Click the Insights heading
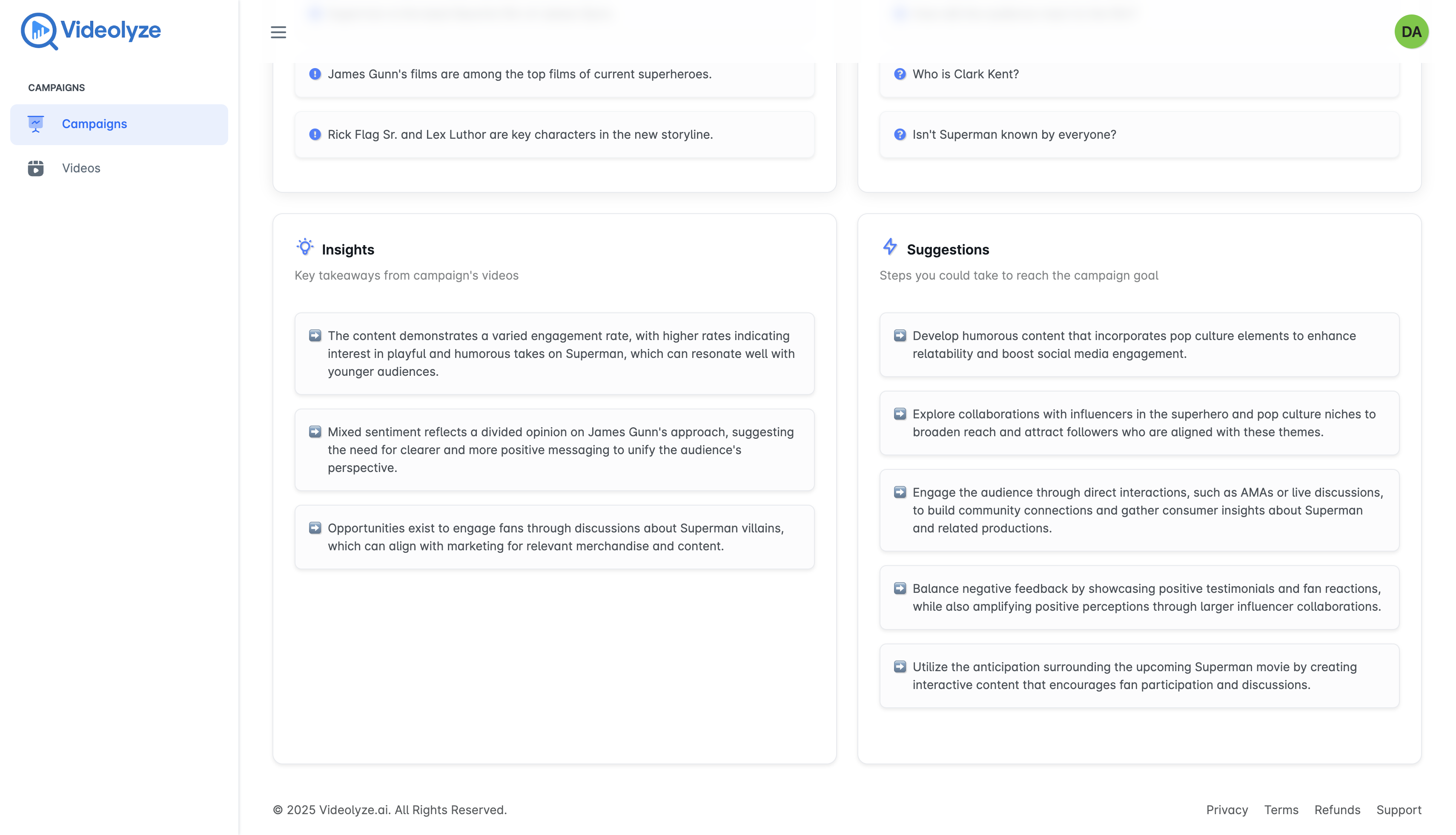Screen dimensions: 1456x835 tap(348, 249)
